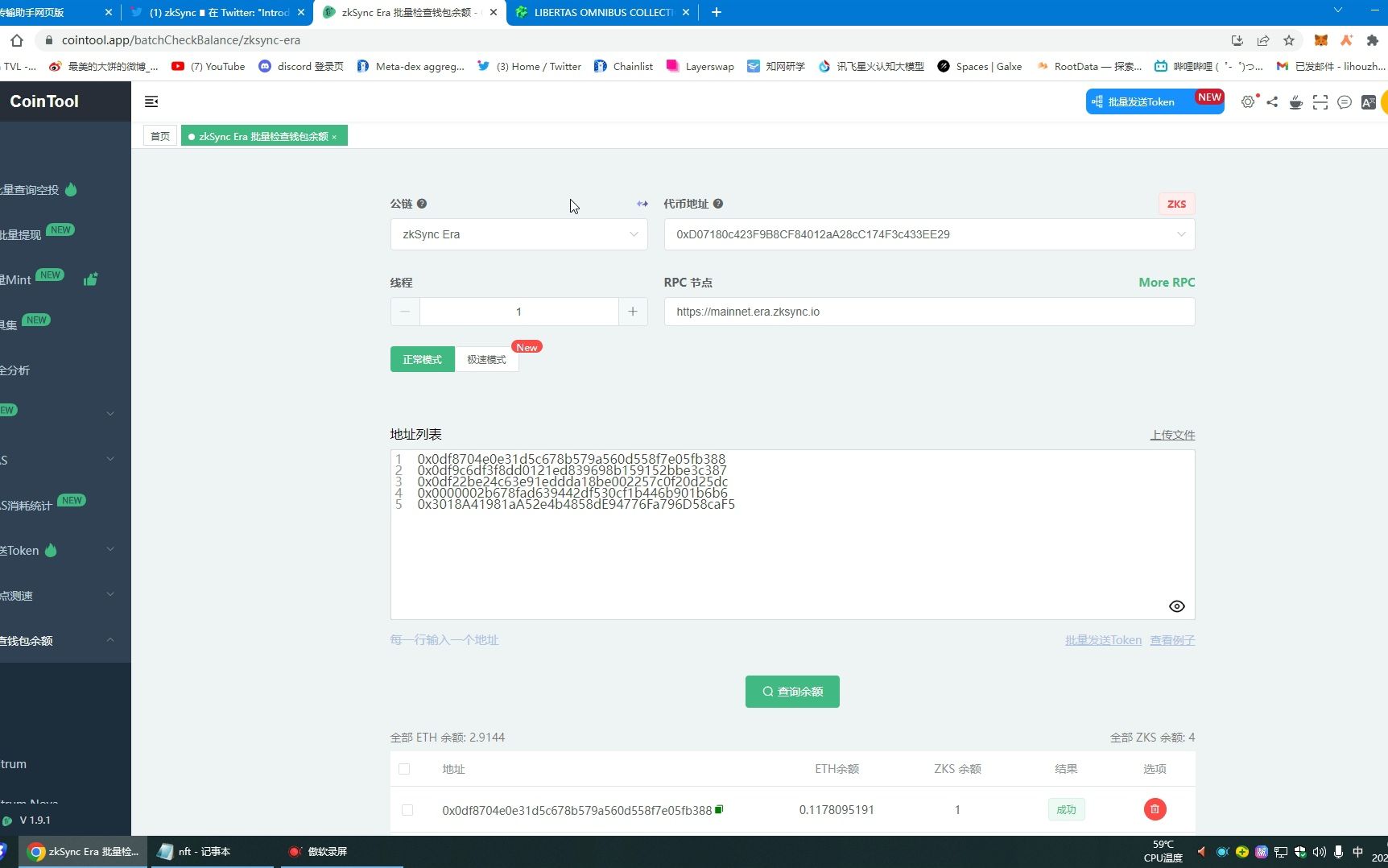Click into the 地址列表 text area
Image resolution: width=1388 pixels, height=868 pixels.
click(x=792, y=535)
